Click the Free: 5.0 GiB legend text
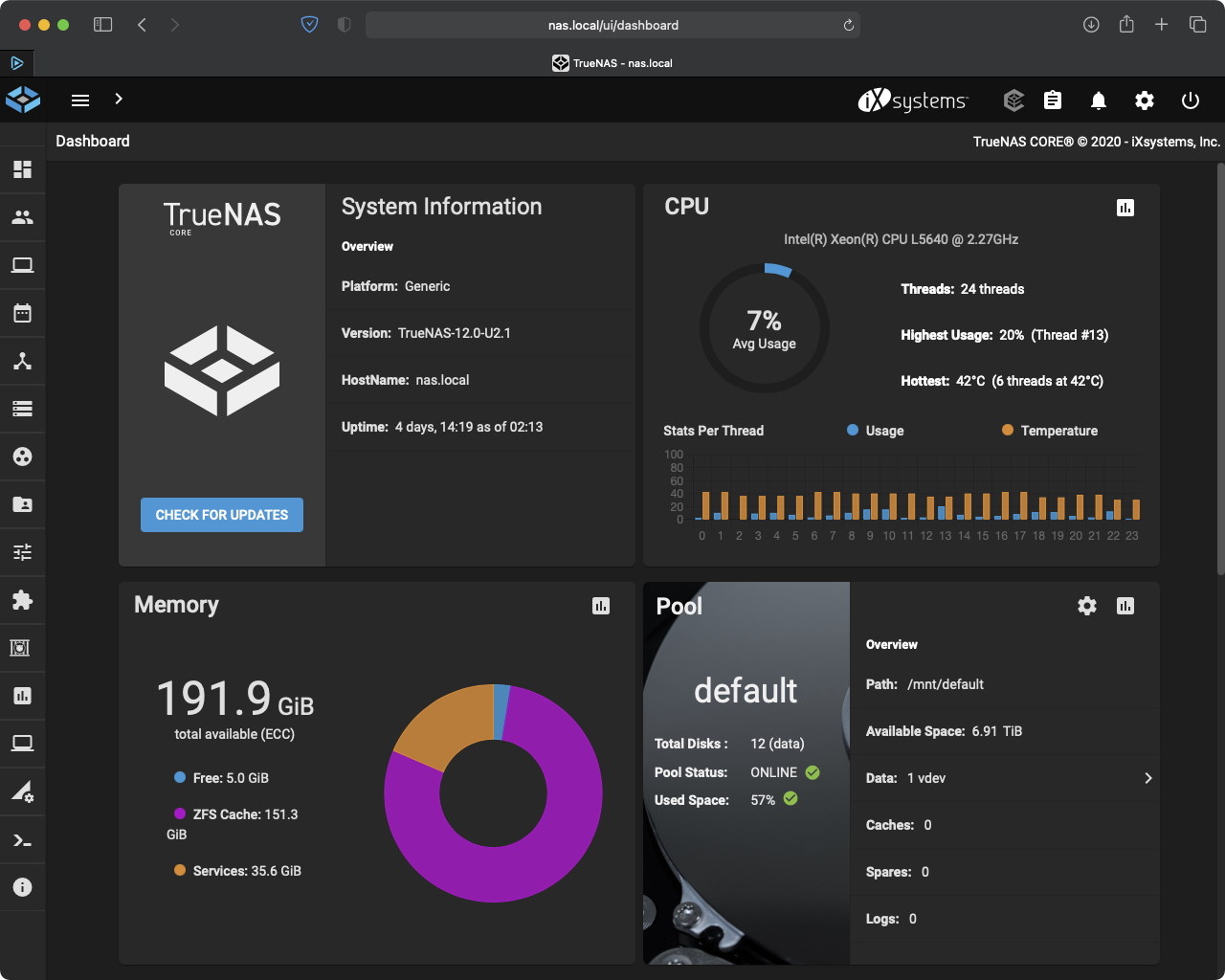 coord(231,778)
